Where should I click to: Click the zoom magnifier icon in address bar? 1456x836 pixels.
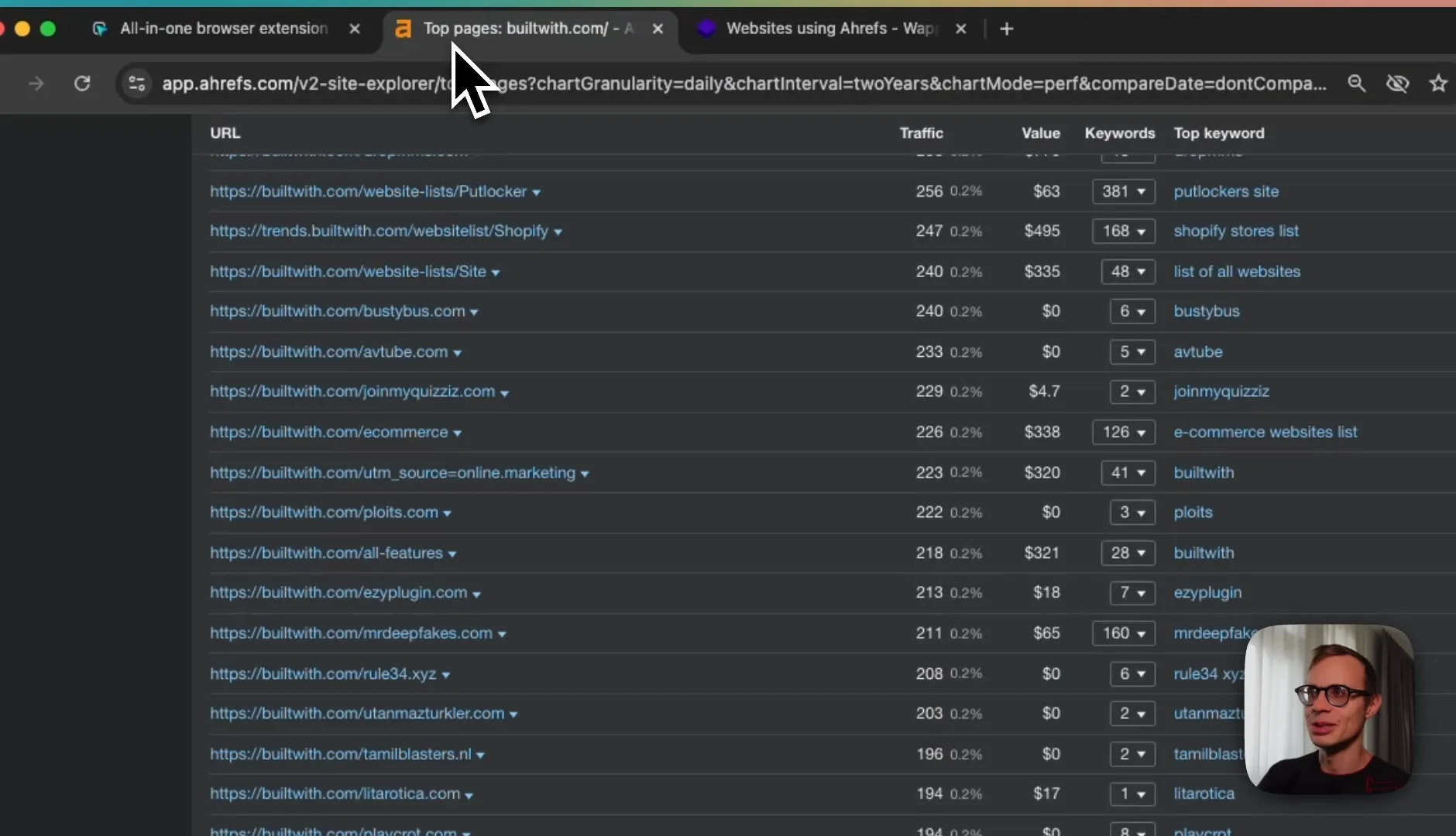[x=1356, y=84]
